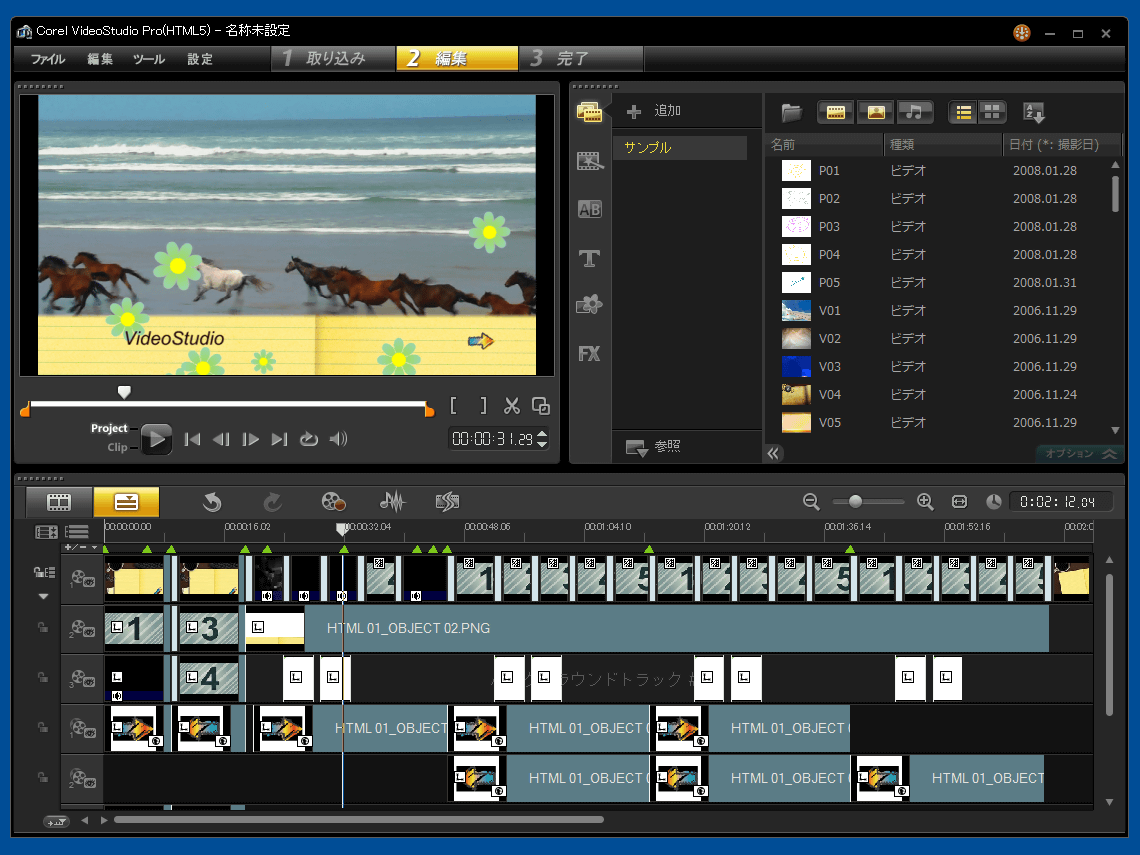Select Project preview mode
1140x855 pixels.
(109, 428)
